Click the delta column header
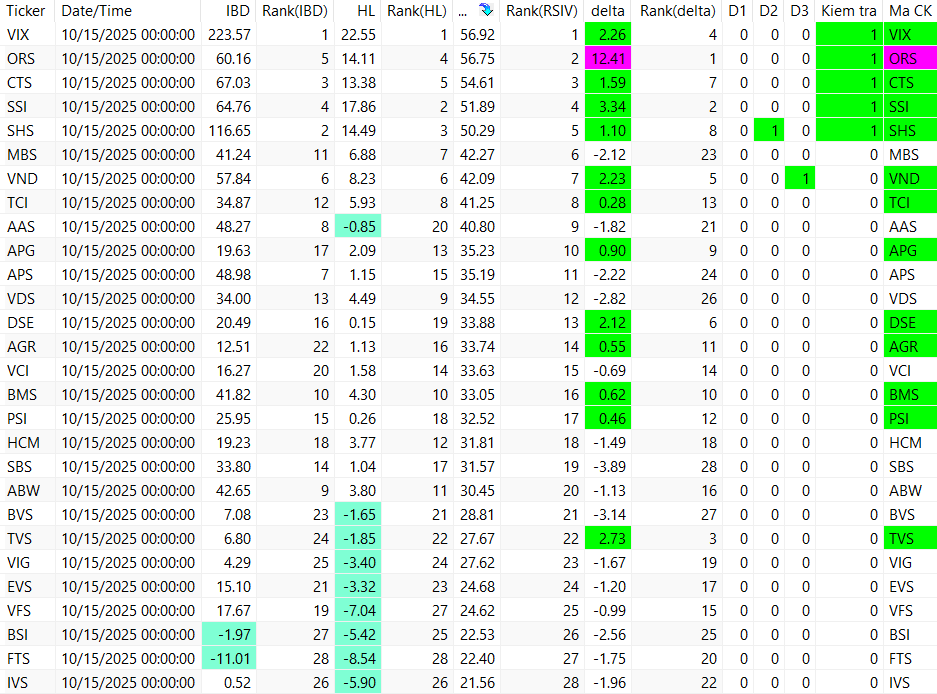This screenshot has width=937, height=694. [x=608, y=11]
